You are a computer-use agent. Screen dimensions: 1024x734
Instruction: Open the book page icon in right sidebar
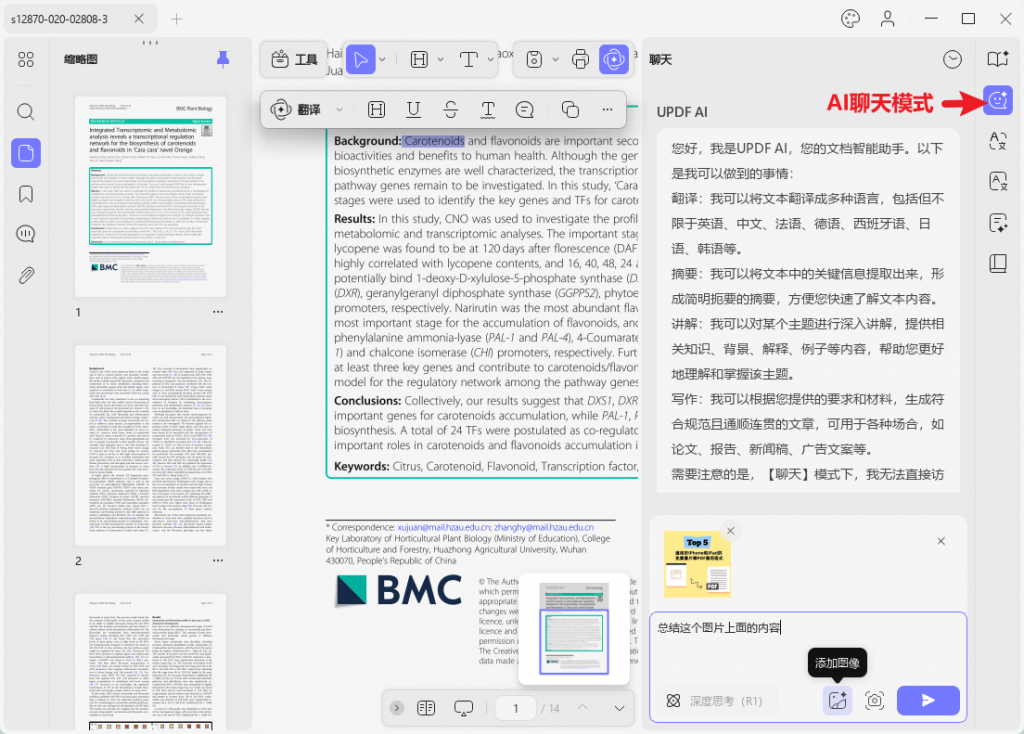pyautogui.click(x=998, y=263)
